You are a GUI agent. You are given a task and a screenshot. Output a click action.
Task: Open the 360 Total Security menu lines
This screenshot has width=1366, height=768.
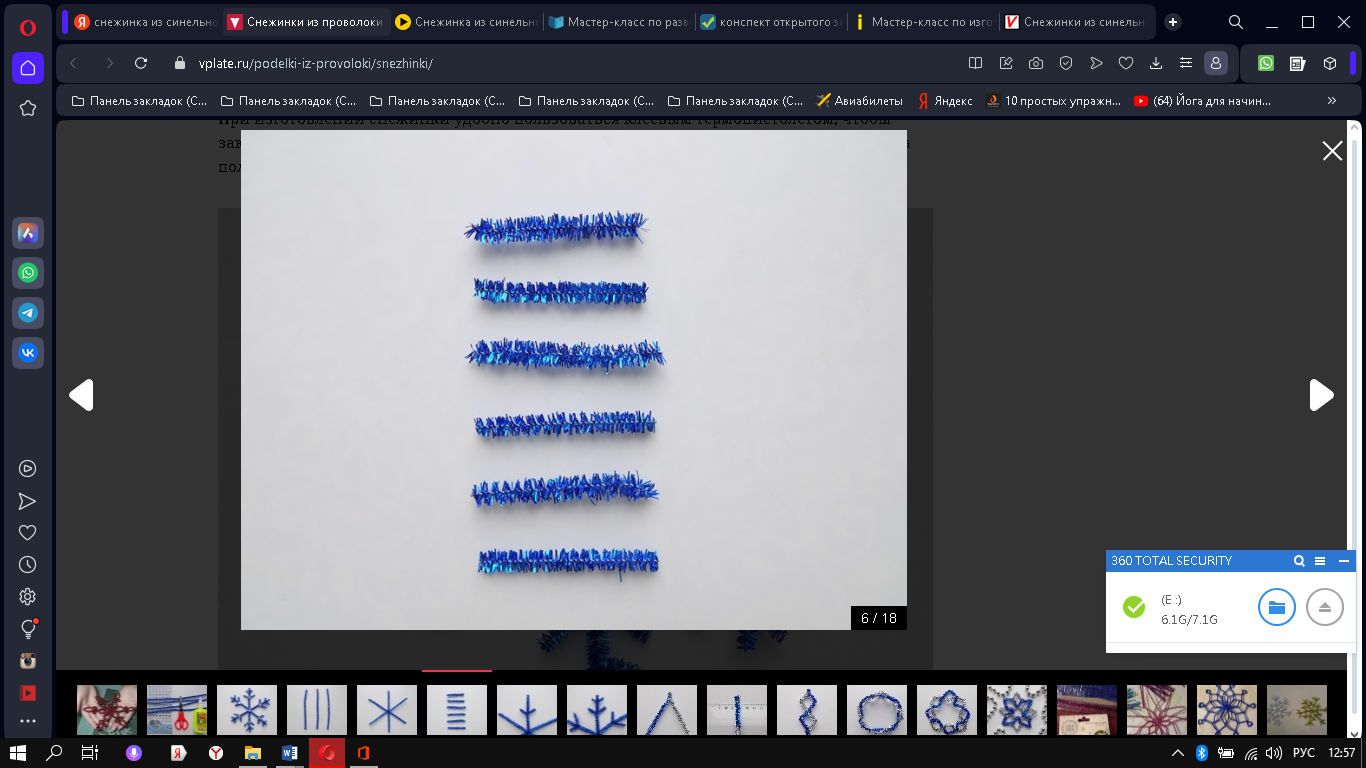[x=1320, y=561]
